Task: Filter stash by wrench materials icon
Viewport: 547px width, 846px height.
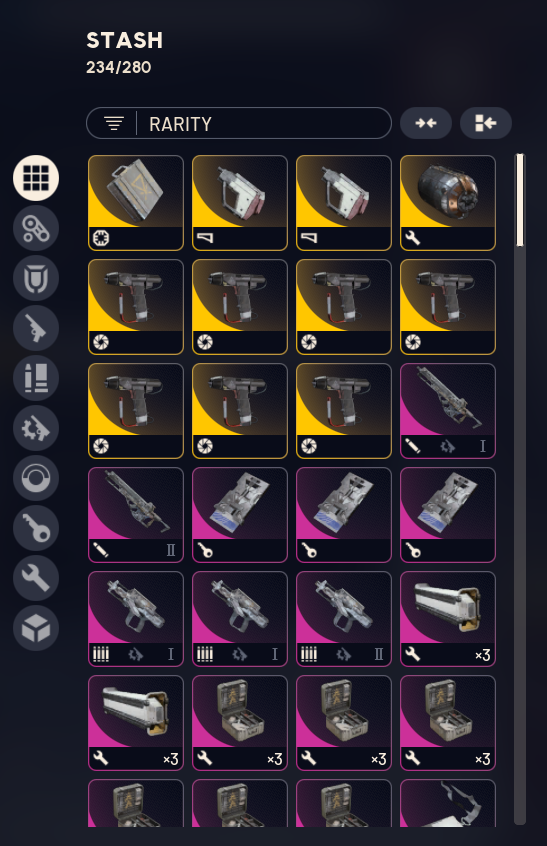Action: coord(36,578)
